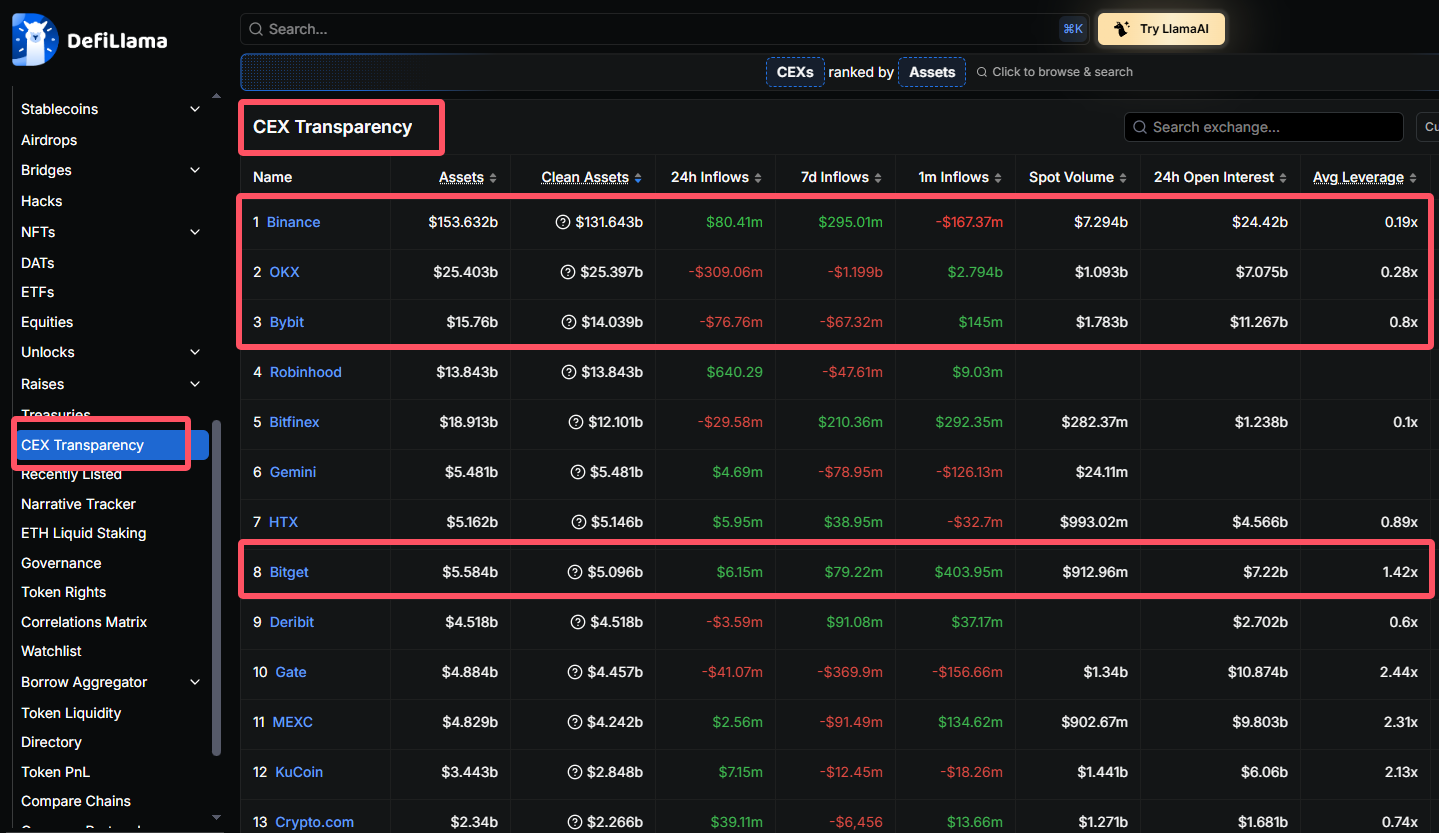Click the magnifier icon in the Search exchange box

pyautogui.click(x=1141, y=127)
